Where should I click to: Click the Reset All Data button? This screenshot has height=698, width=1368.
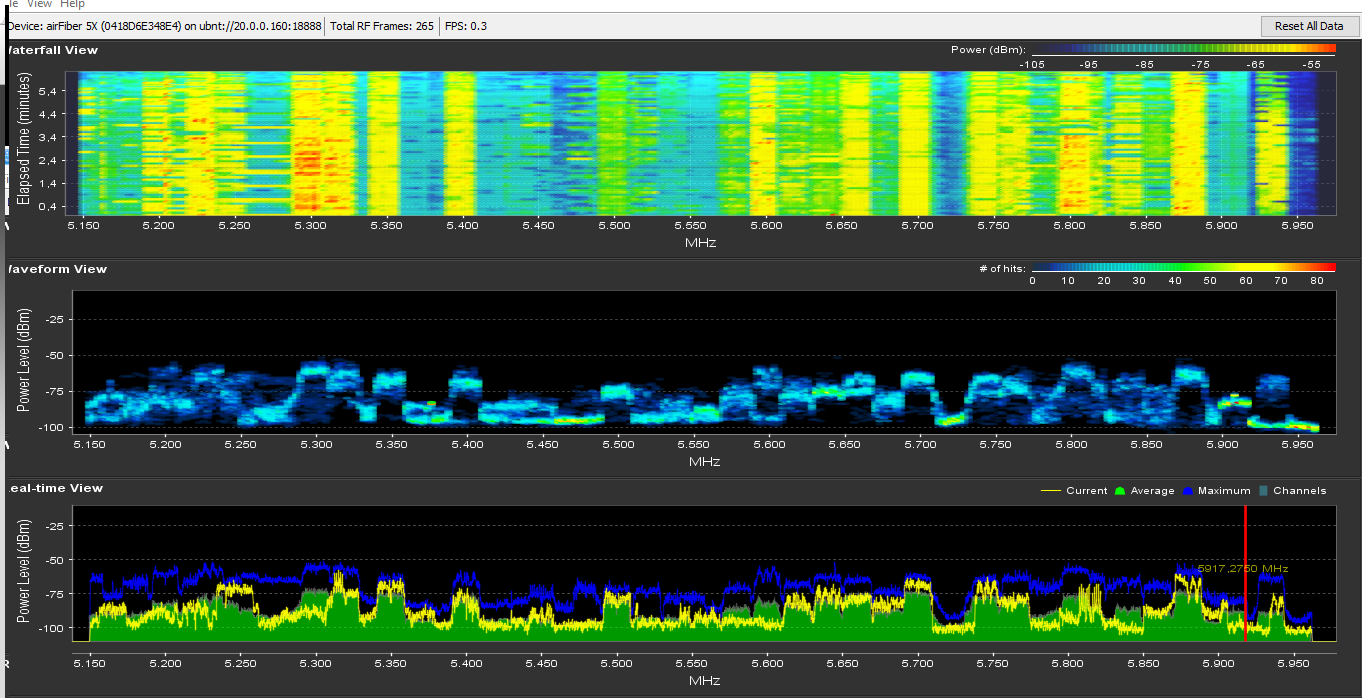[1308, 25]
